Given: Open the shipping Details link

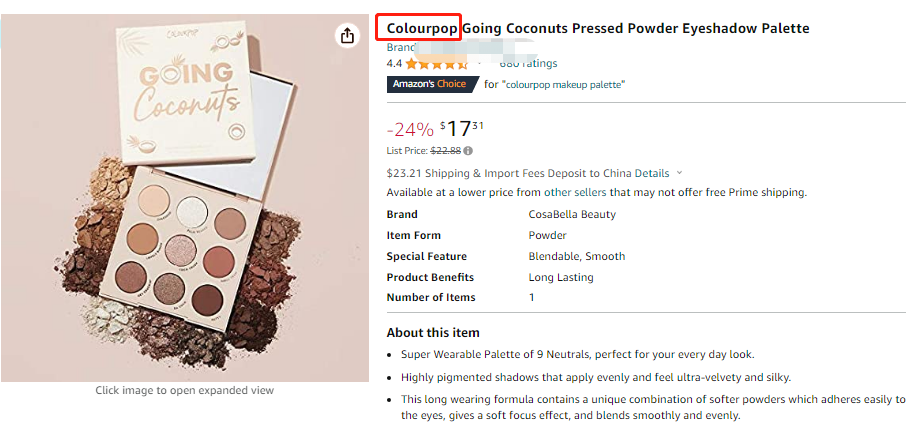Looking at the screenshot, I should pos(652,173).
